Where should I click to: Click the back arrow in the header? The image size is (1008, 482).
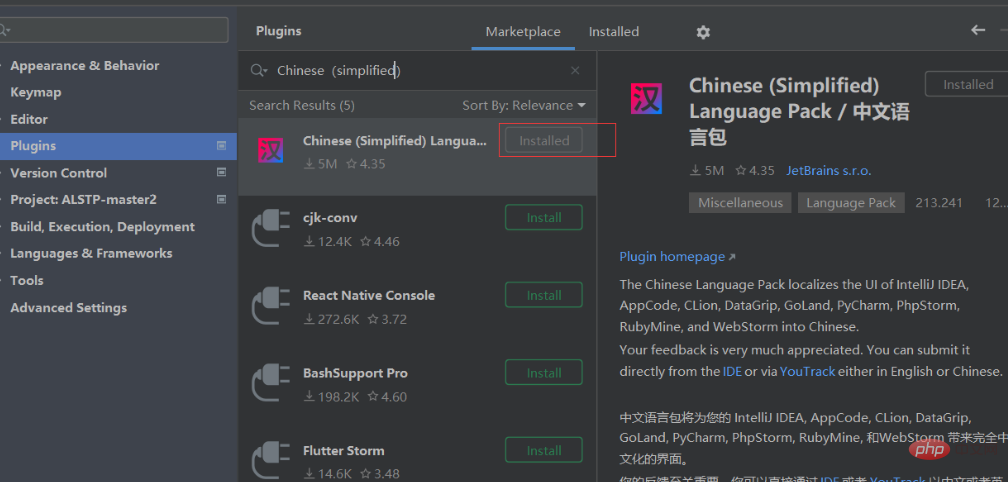tap(978, 30)
